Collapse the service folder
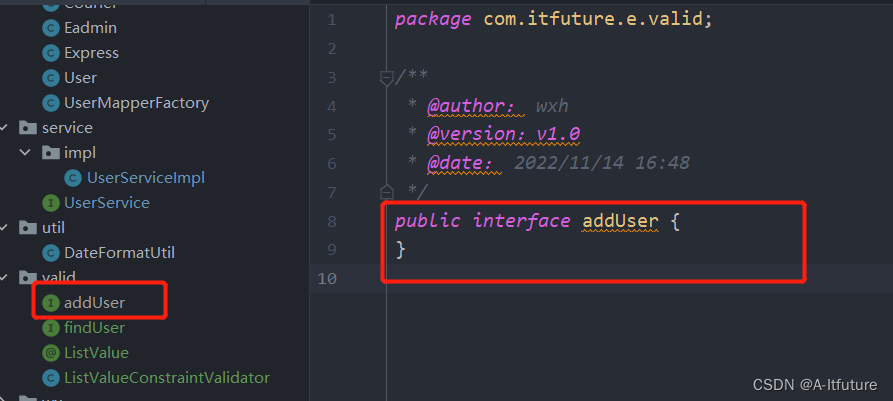Viewport: 893px width, 401px height. click(6, 128)
